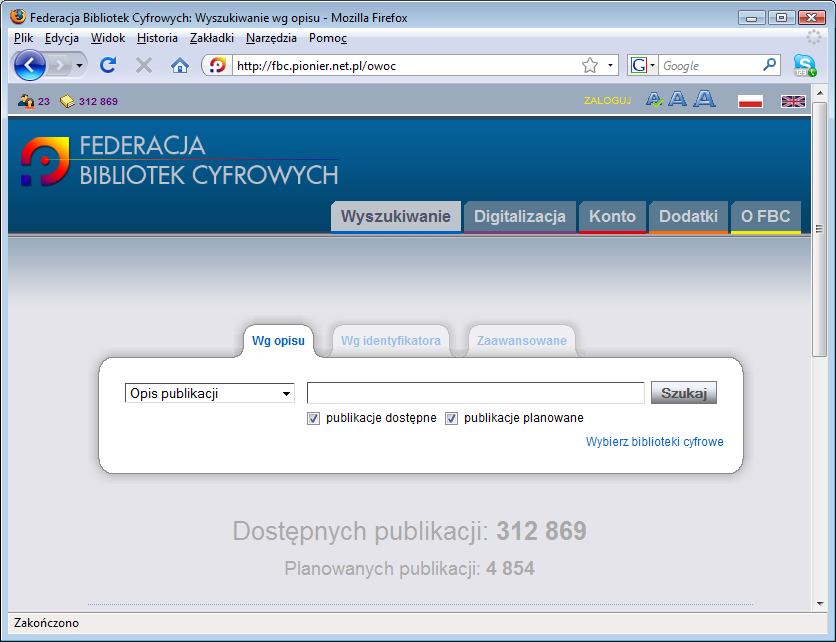Switch to the Digitalizacja tab
Screen dimensions: 836x642
click(x=520, y=216)
